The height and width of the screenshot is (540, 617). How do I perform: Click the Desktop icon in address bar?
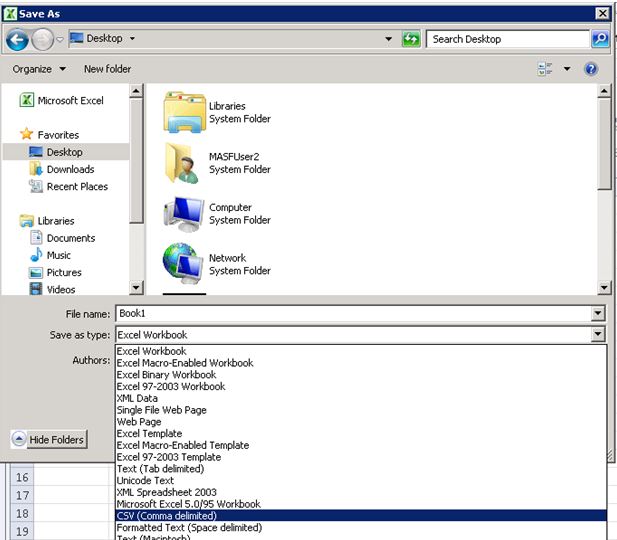[x=76, y=38]
